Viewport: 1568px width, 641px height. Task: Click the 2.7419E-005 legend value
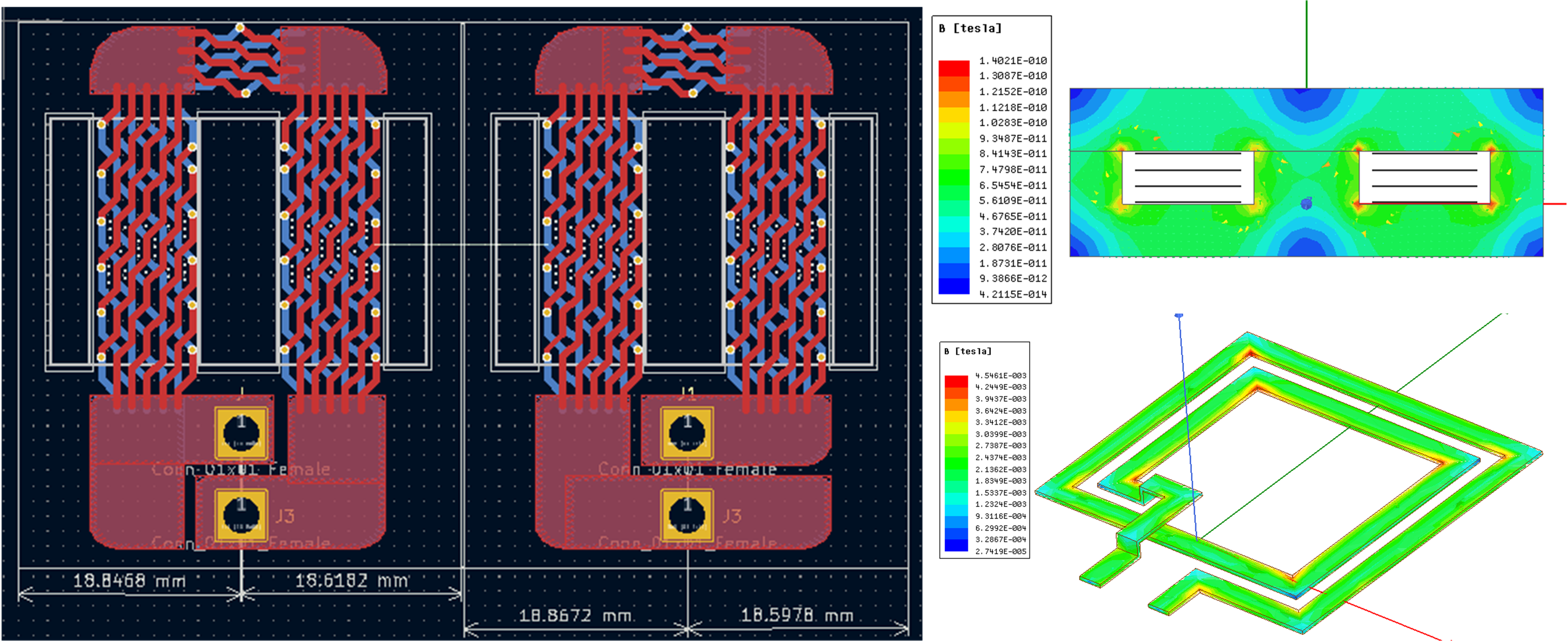(1001, 551)
